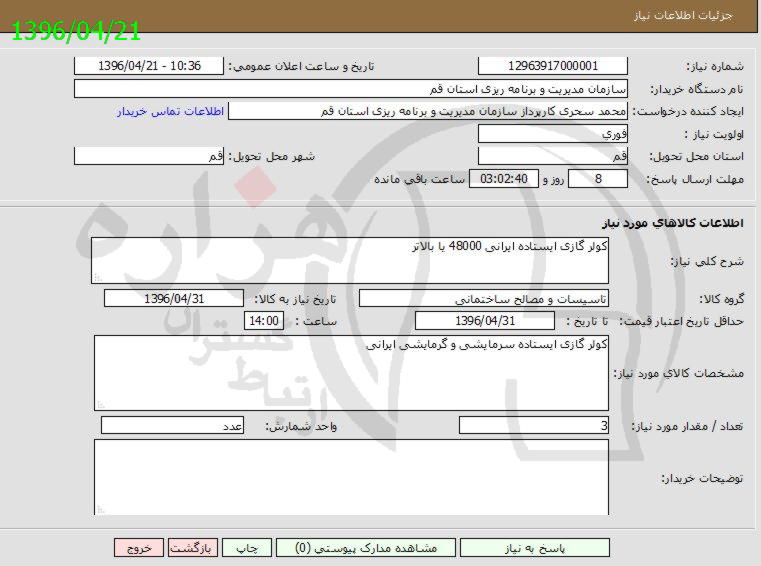761x566 pixels.
Task: Click the بازگشت back button
Action: [193, 548]
